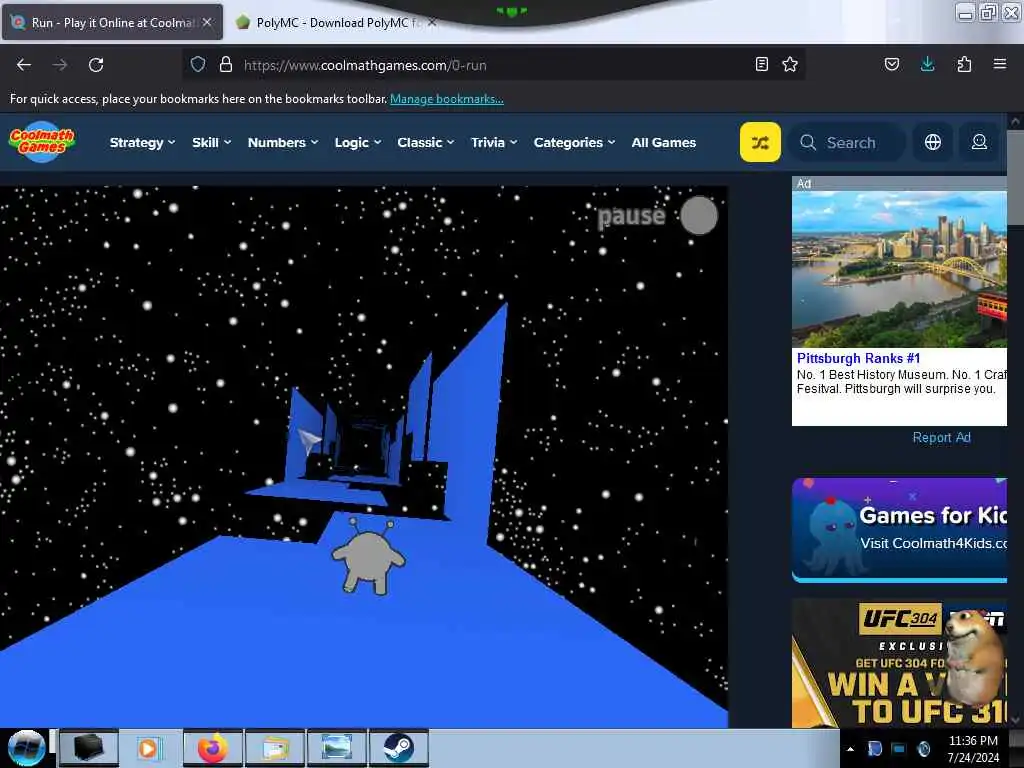Open Firefox from the taskbar
Viewport: 1024px width, 768px height.
point(213,748)
